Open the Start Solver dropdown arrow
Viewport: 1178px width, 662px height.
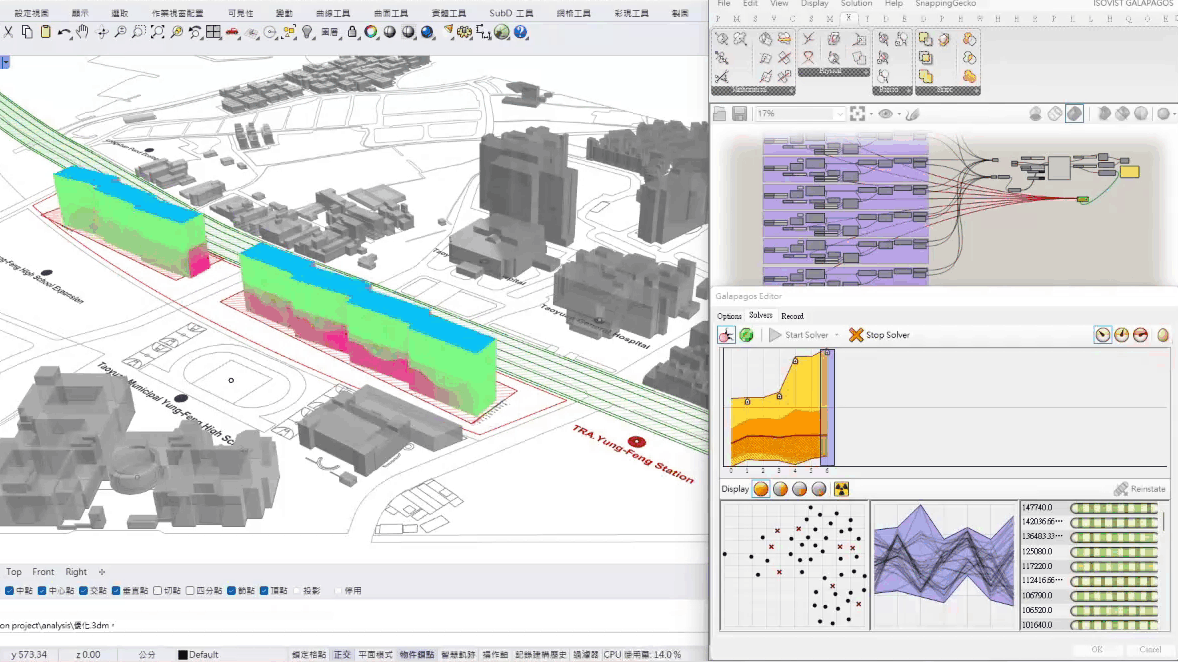click(x=837, y=335)
